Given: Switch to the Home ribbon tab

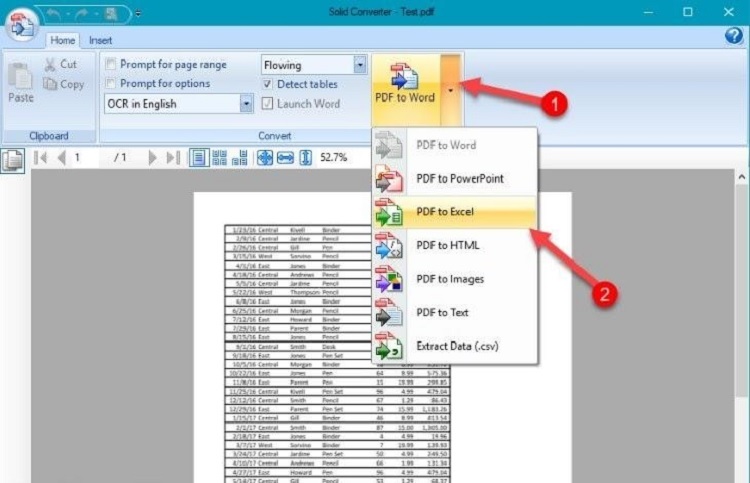Looking at the screenshot, I should point(63,40).
